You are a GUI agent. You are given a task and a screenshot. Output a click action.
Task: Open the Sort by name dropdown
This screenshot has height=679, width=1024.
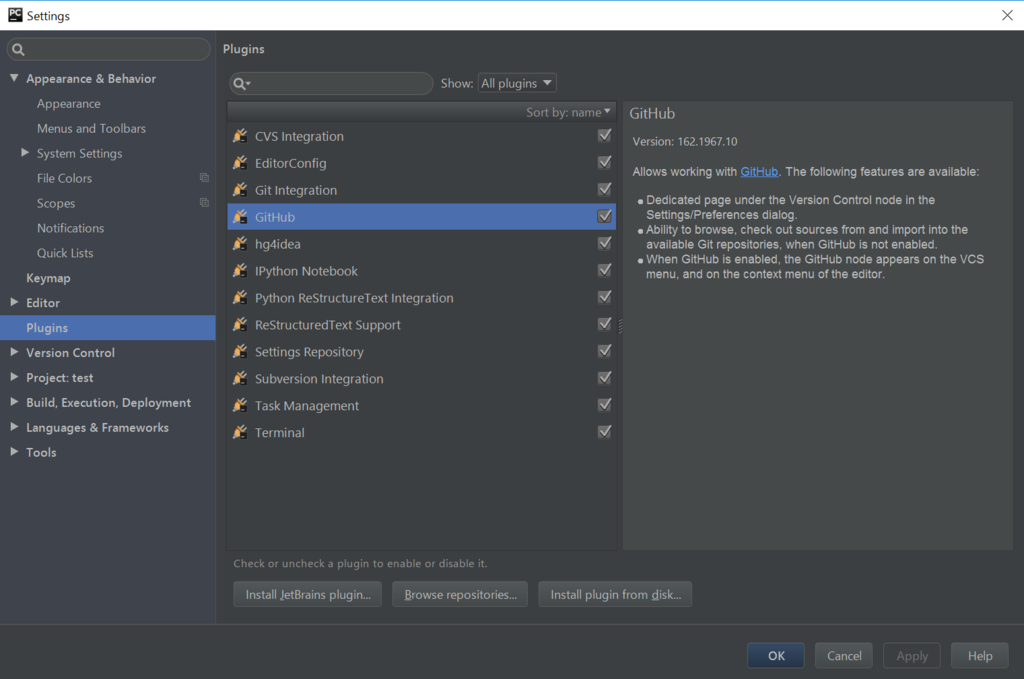click(x=568, y=112)
